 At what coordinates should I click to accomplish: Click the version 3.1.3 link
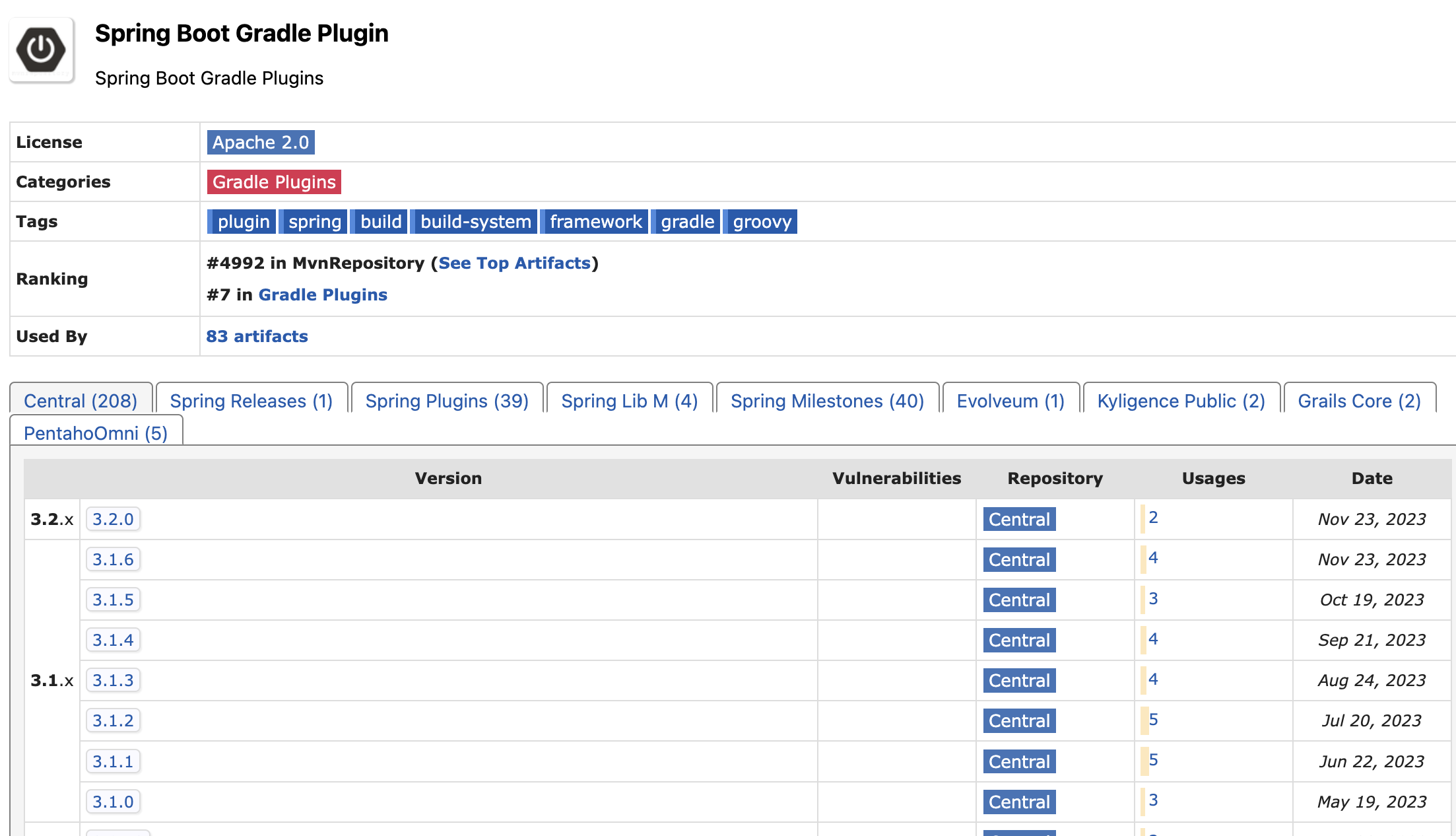pyautogui.click(x=113, y=680)
